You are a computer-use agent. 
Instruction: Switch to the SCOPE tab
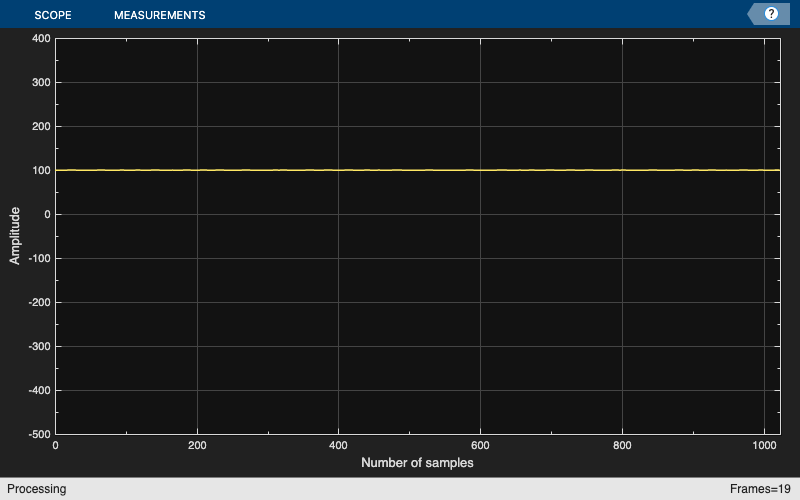tap(53, 15)
